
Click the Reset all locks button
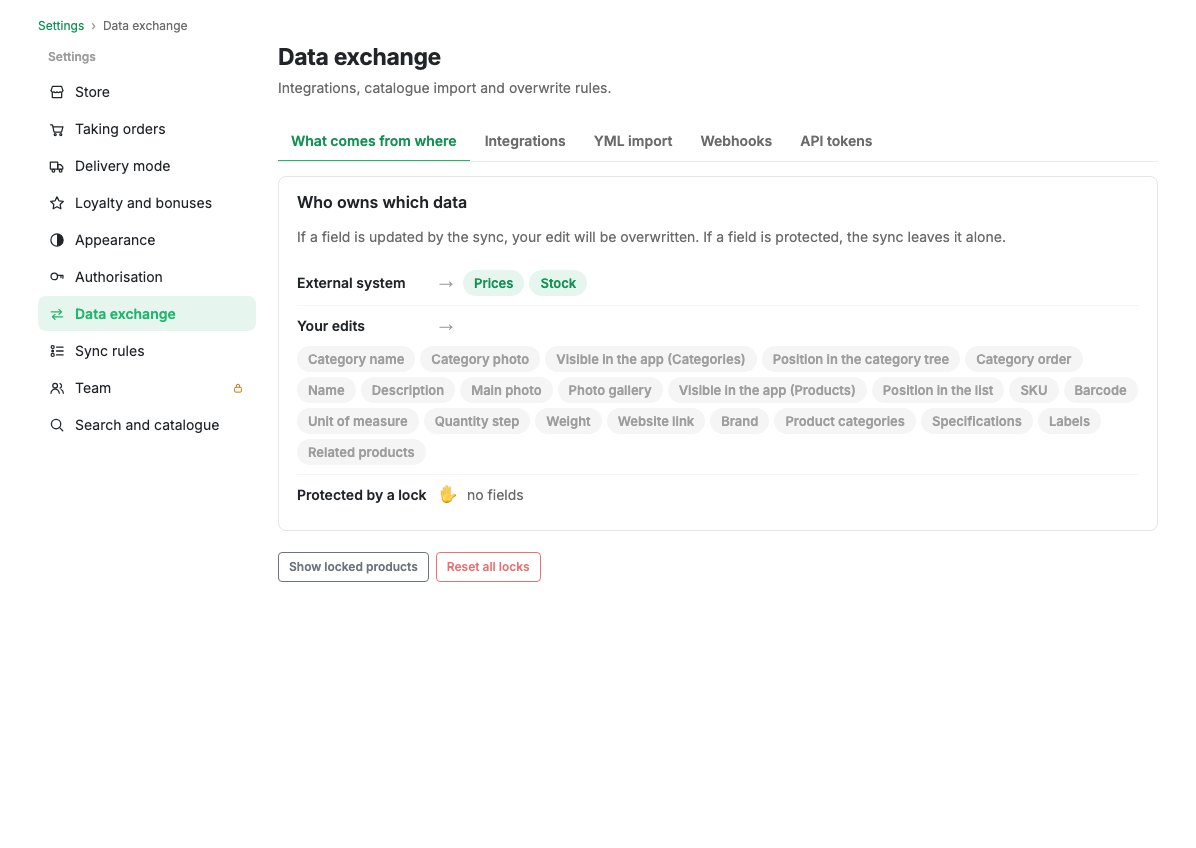click(488, 567)
